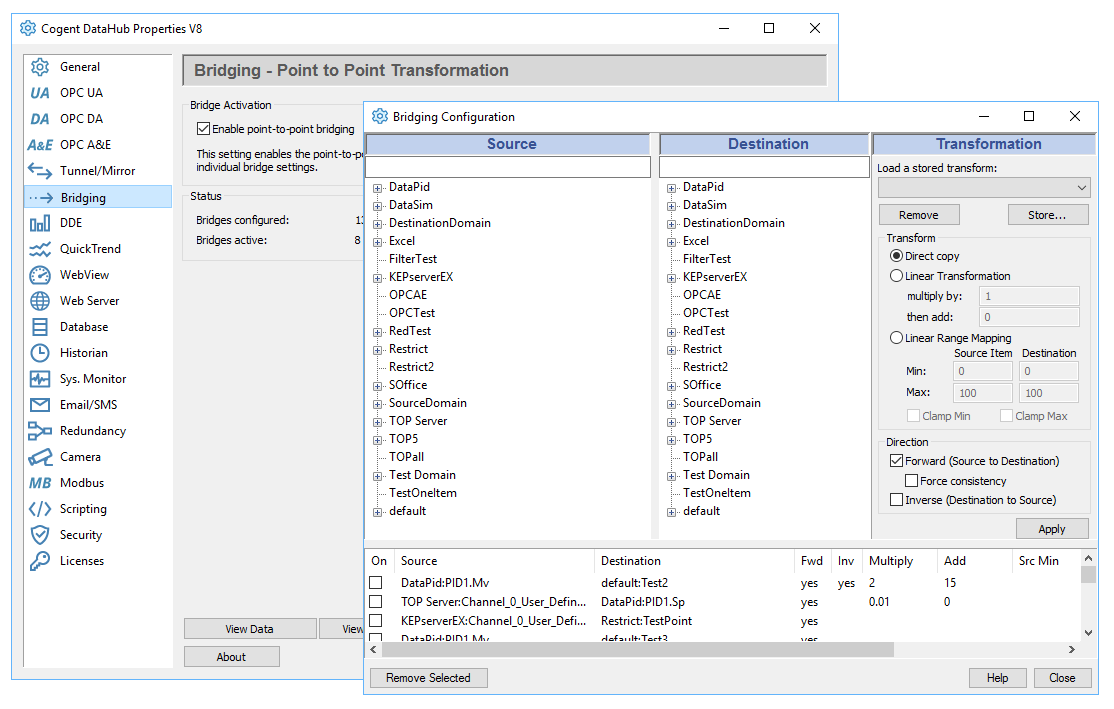Expand TOP Server in Source tree
Screen dimensions: 1114x709
[377, 422]
